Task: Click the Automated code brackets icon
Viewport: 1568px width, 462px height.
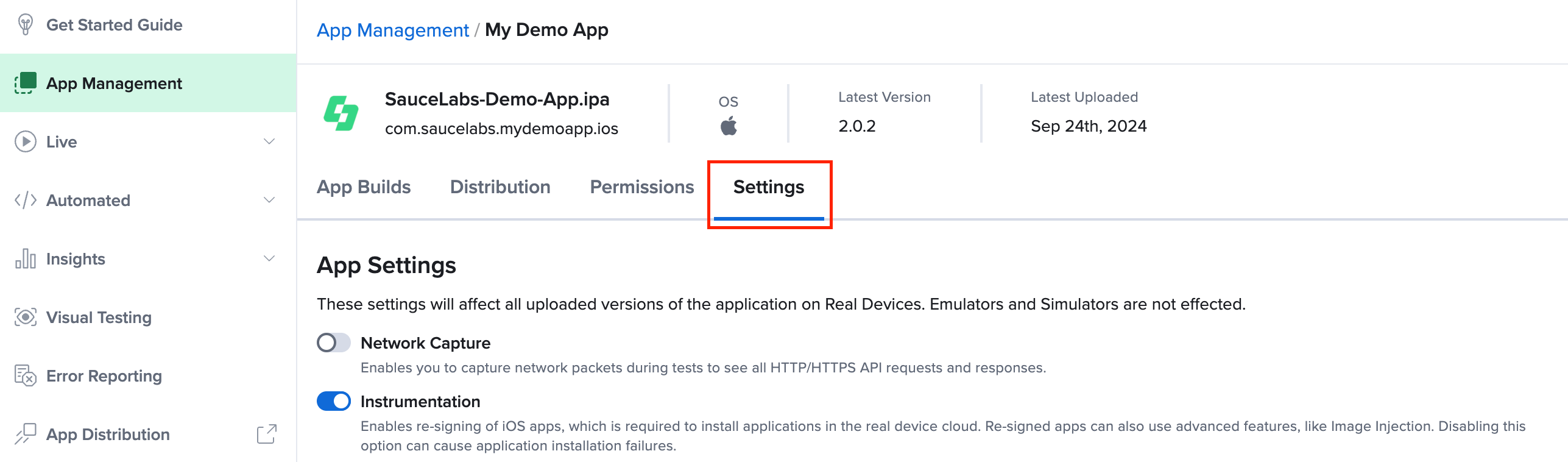Action: (25, 200)
